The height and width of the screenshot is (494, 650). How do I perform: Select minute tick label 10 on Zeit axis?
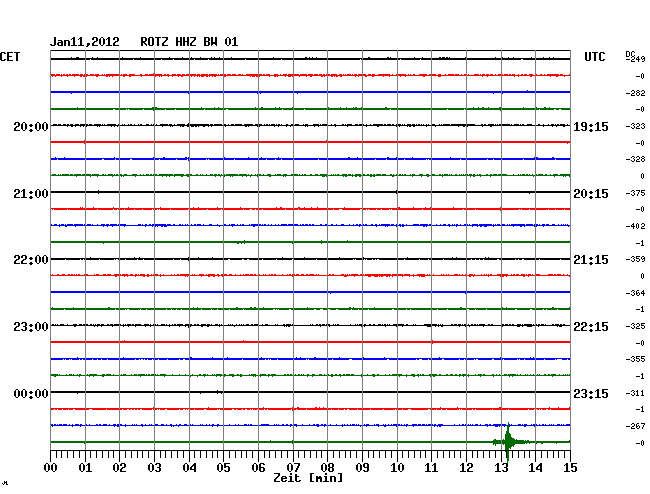pyautogui.click(x=397, y=468)
